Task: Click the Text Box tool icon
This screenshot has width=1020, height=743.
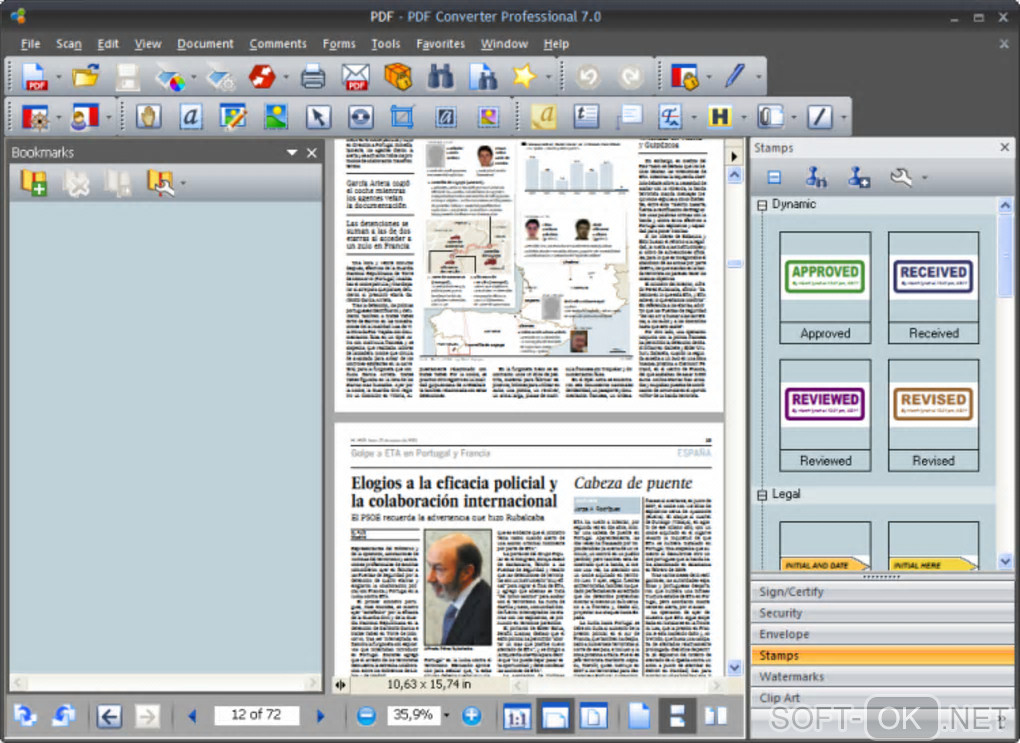Action: pos(586,117)
